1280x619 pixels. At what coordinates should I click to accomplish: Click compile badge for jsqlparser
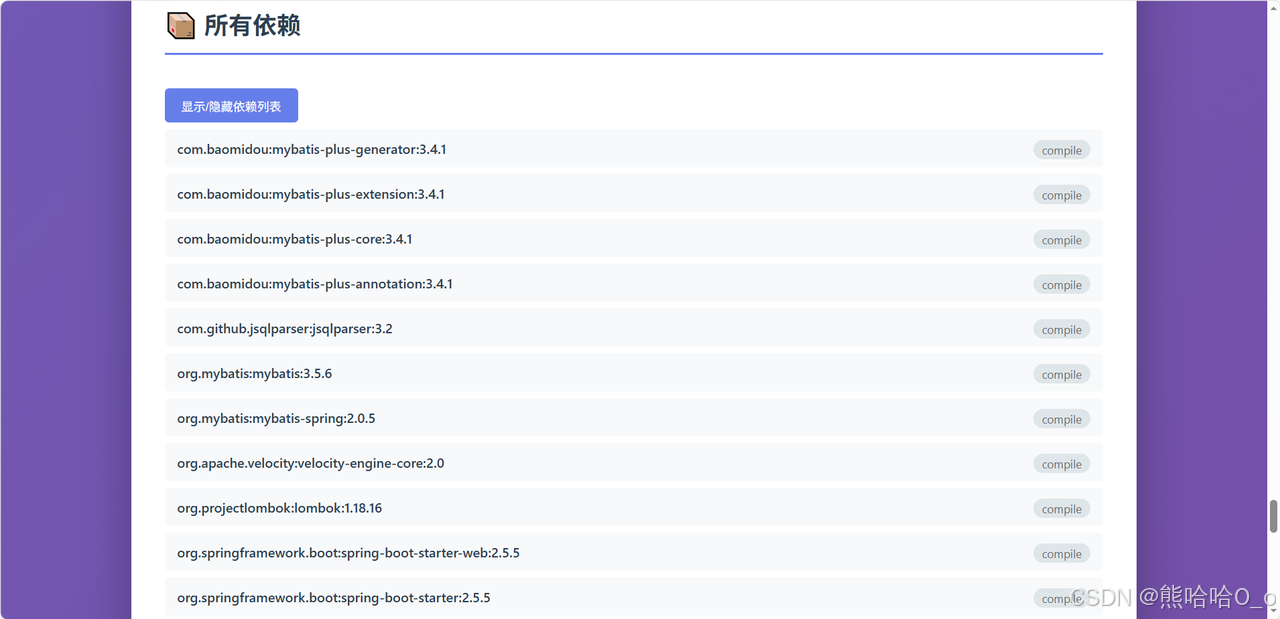1061,329
